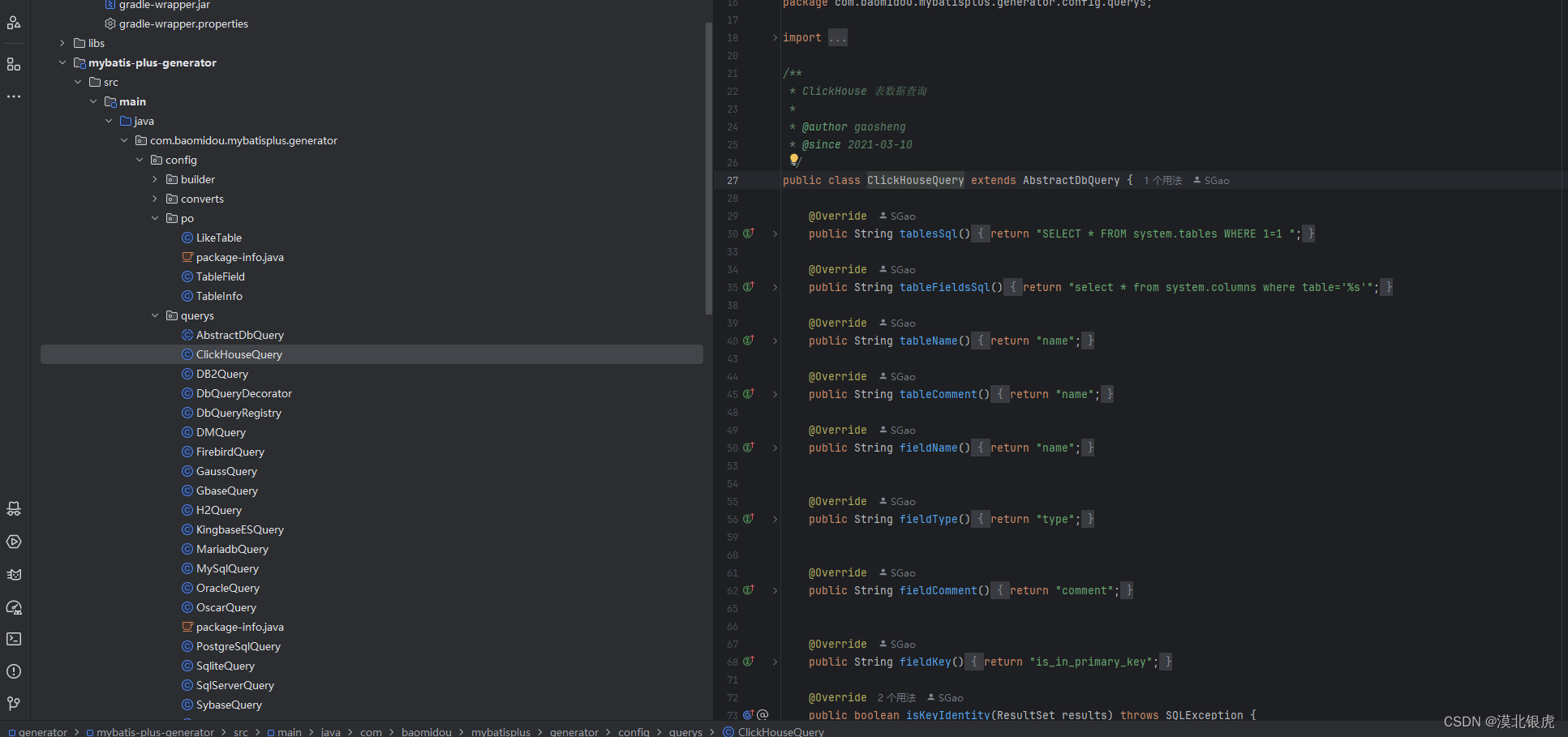Viewport: 1568px width, 737px height.
Task: Click line number 27 in gutter
Action: coord(732,181)
